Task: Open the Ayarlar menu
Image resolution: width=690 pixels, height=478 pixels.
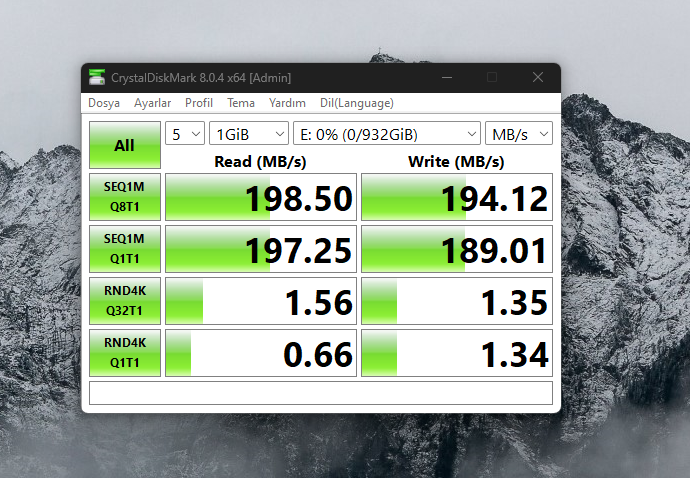Action: [x=152, y=103]
